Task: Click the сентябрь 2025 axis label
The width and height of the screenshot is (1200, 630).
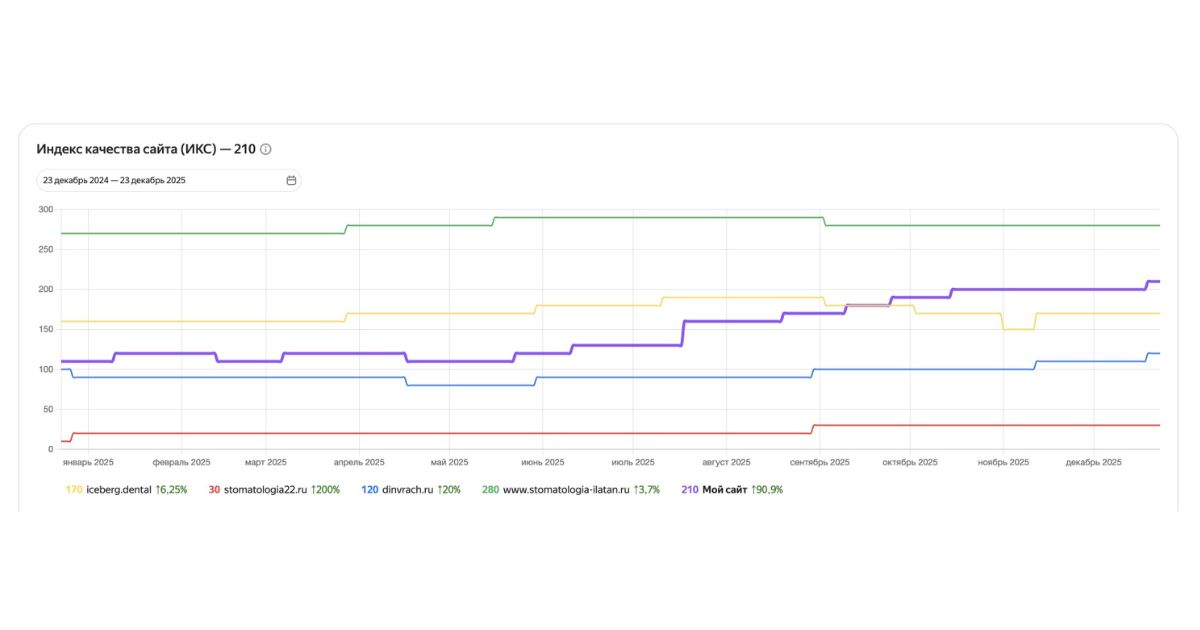Action: click(820, 462)
